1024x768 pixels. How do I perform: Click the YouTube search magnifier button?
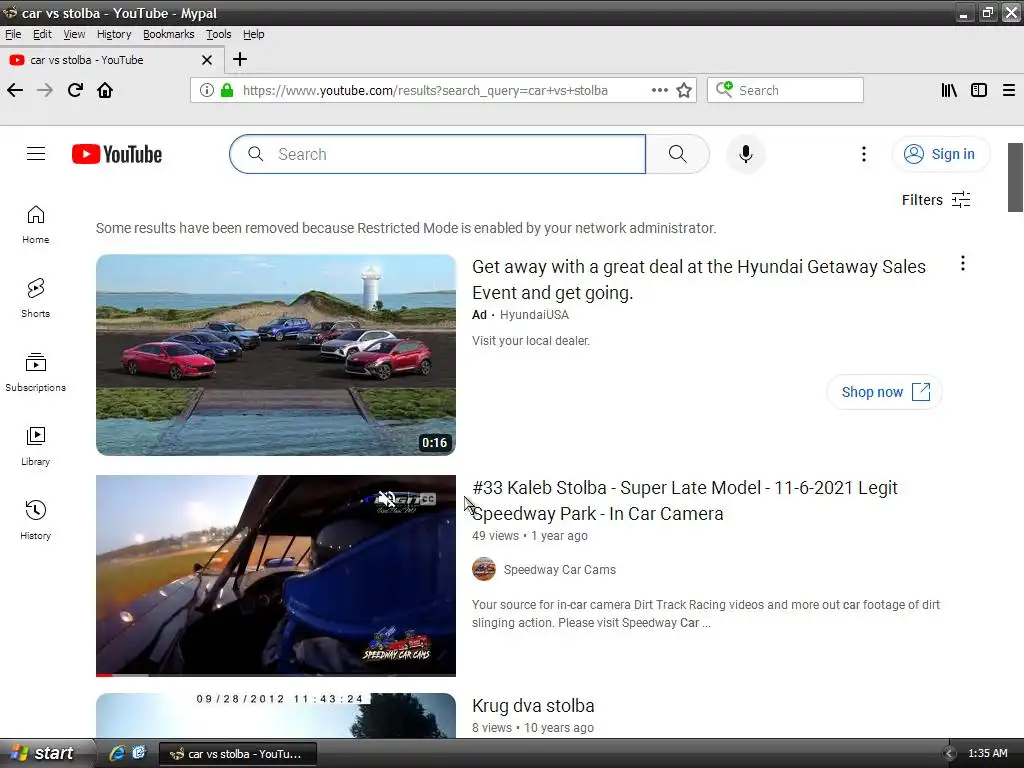[677, 154]
